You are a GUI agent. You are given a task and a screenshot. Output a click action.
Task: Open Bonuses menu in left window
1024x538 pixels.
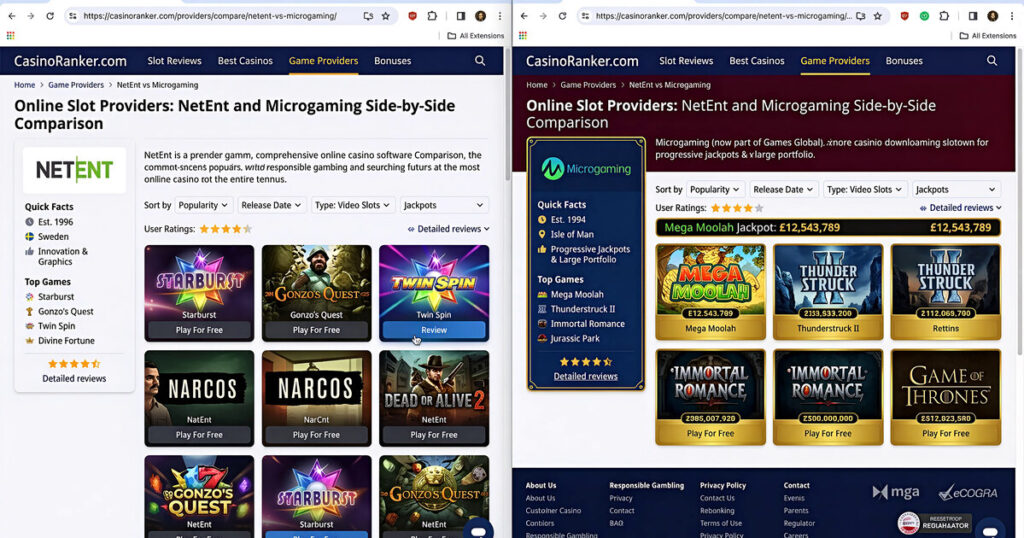click(392, 61)
